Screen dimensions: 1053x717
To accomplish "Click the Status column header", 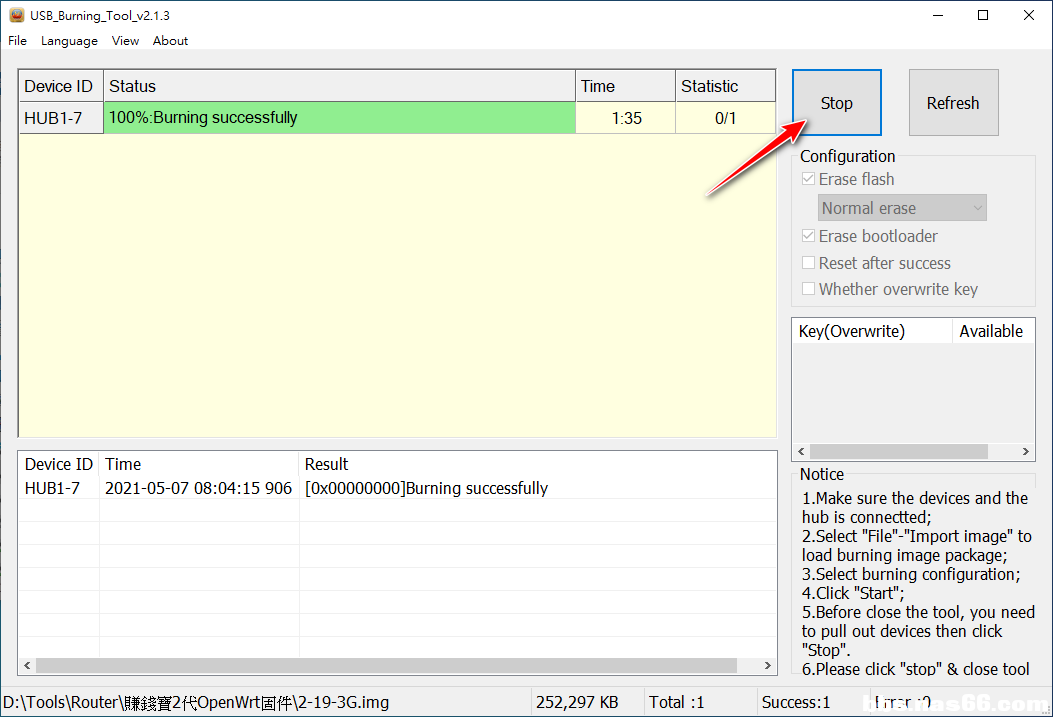I will (339, 86).
